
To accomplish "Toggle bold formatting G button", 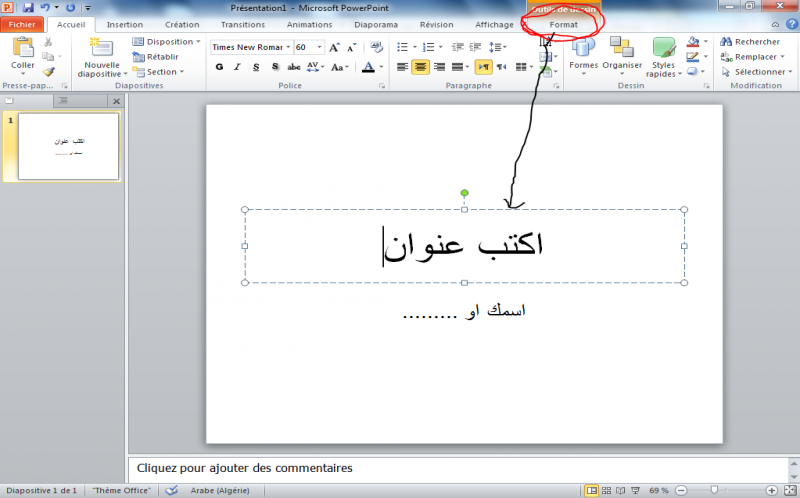I will pyautogui.click(x=219, y=67).
